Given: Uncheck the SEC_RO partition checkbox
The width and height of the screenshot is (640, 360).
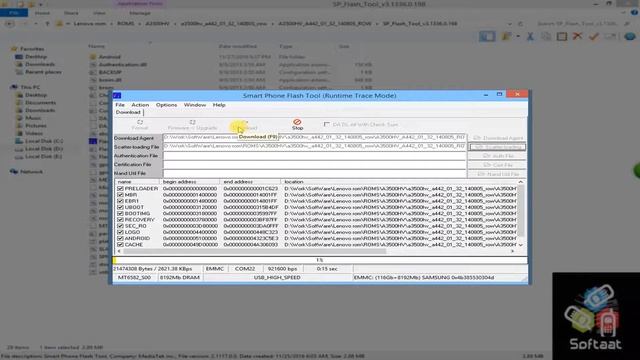Looking at the screenshot, I should pyautogui.click(x=120, y=226).
